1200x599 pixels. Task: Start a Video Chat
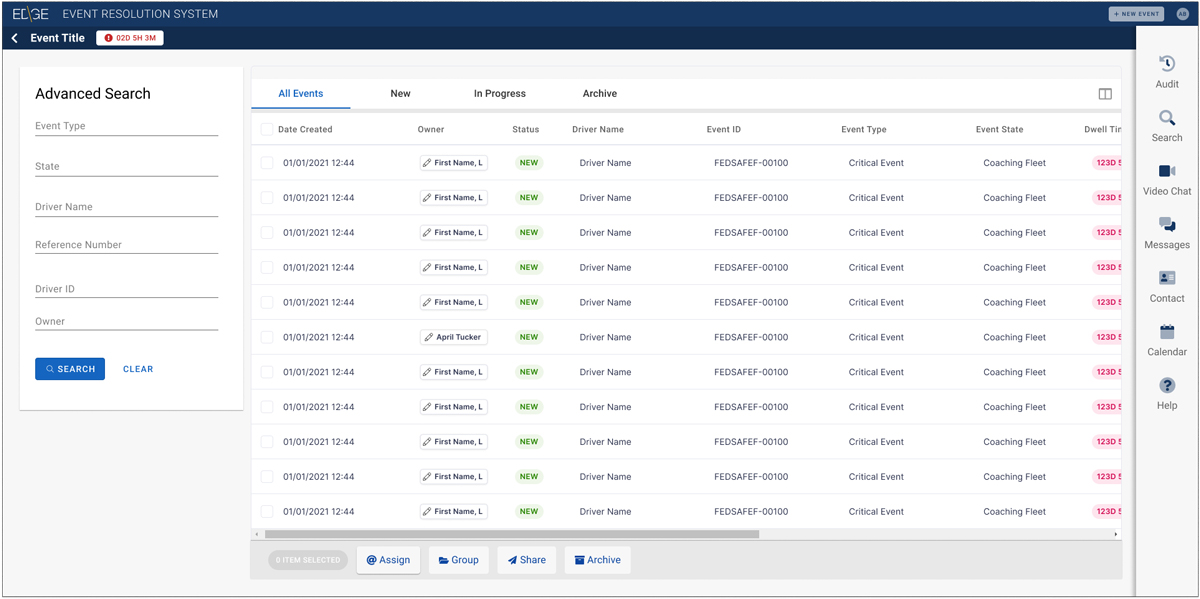1167,172
